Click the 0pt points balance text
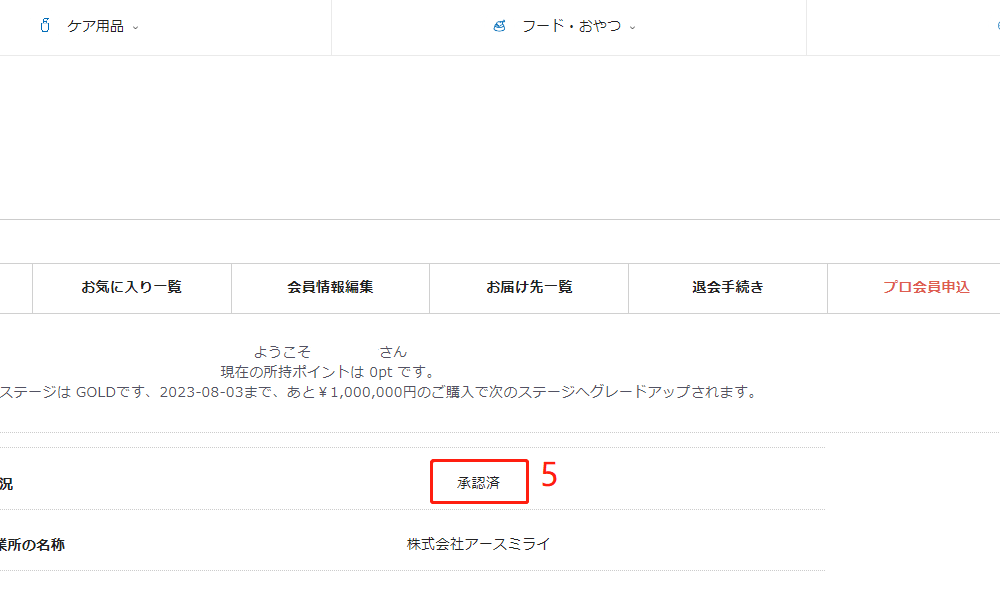The height and width of the screenshot is (598, 1000). [381, 372]
